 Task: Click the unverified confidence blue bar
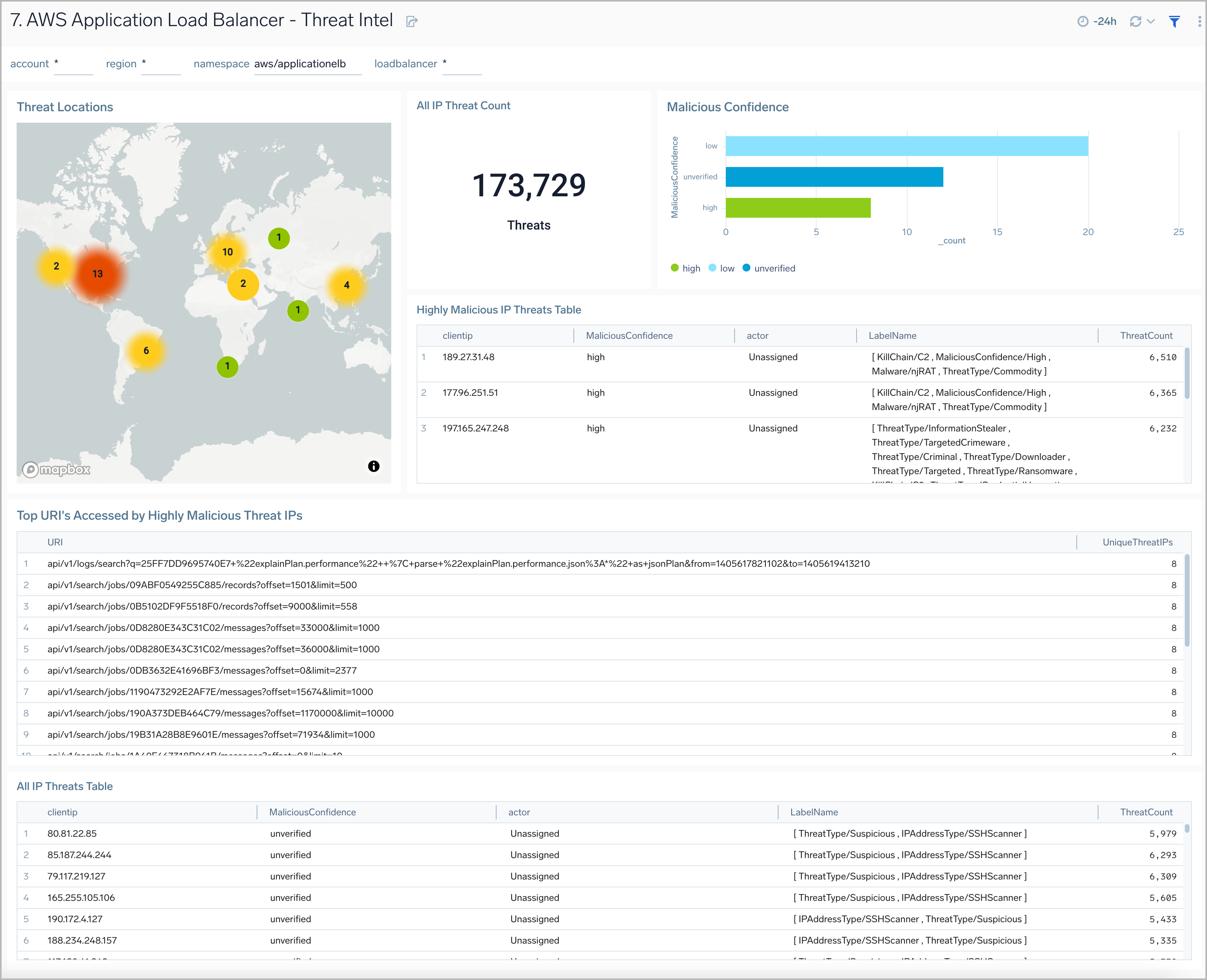[x=834, y=177]
